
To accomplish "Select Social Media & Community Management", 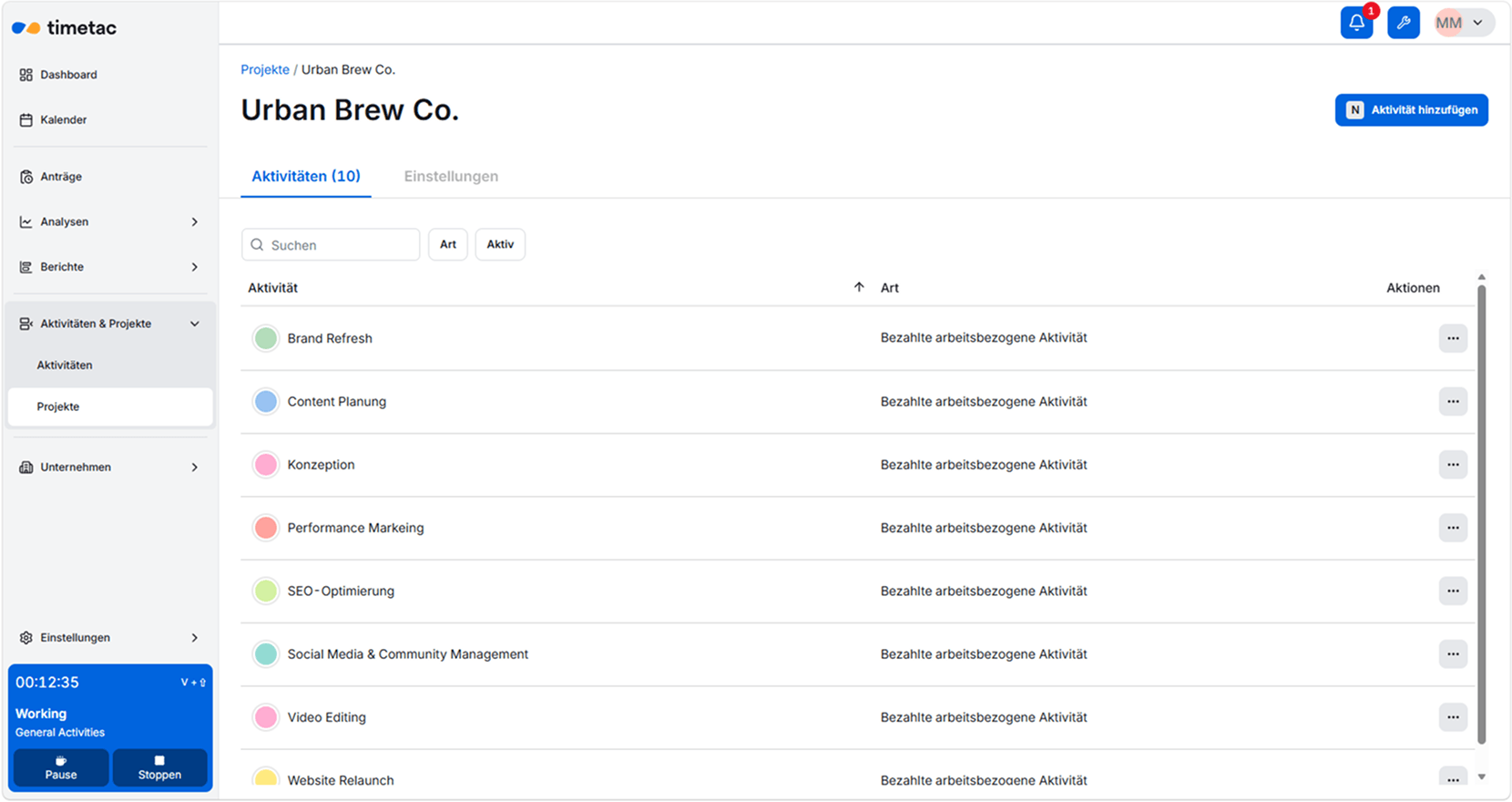I will 408,654.
